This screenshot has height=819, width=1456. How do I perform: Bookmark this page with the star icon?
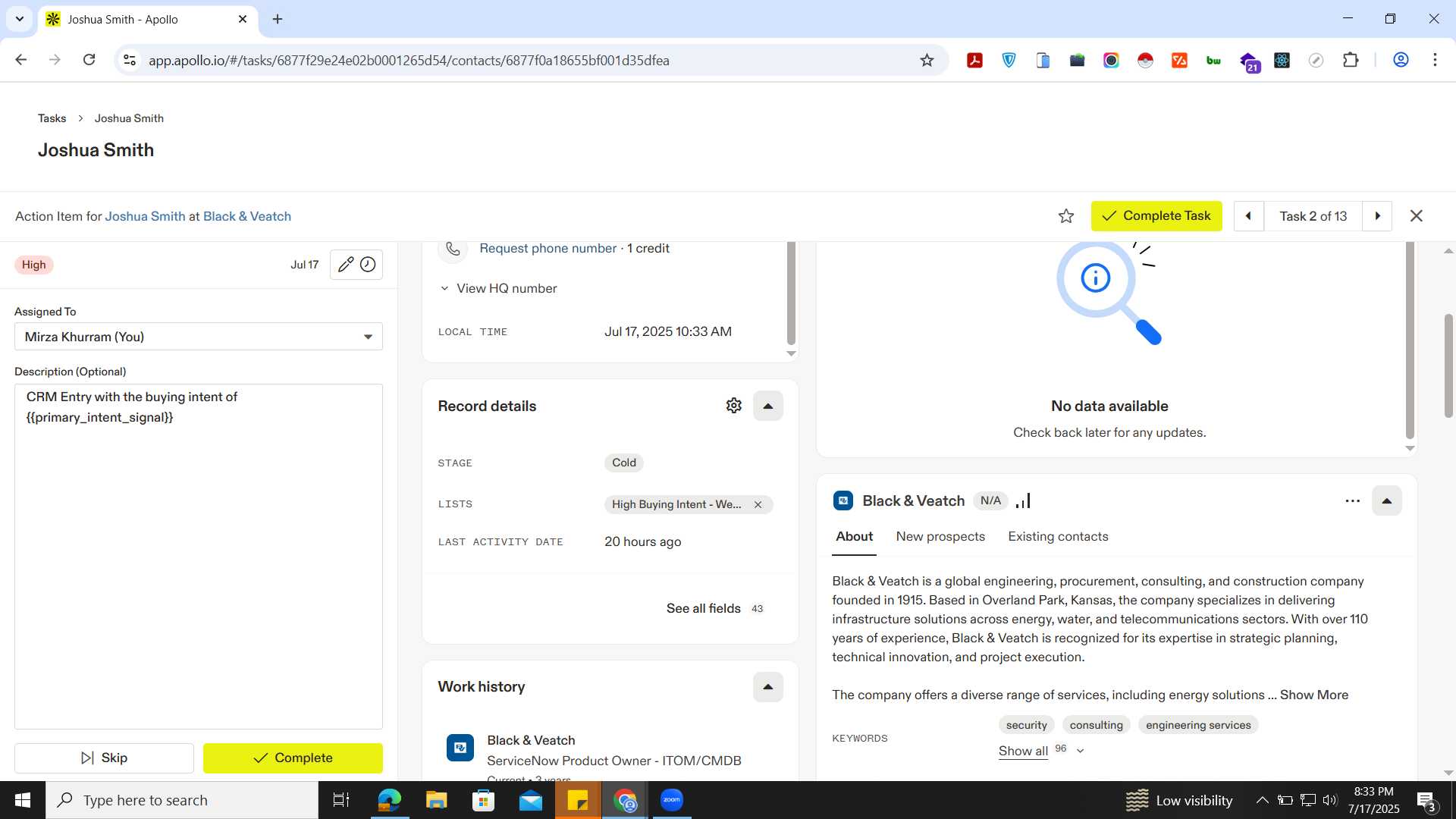click(927, 60)
